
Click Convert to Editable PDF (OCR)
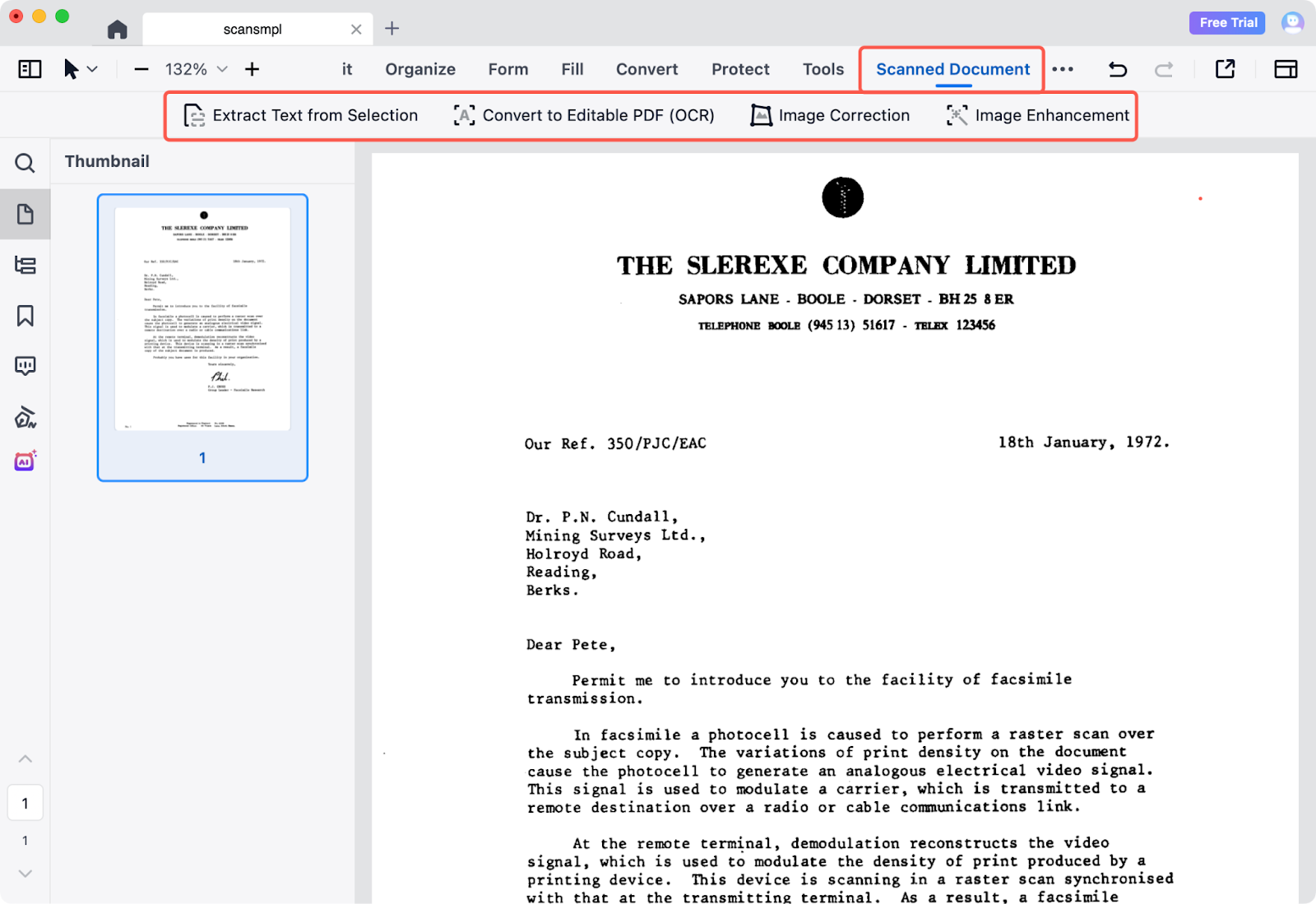(584, 115)
